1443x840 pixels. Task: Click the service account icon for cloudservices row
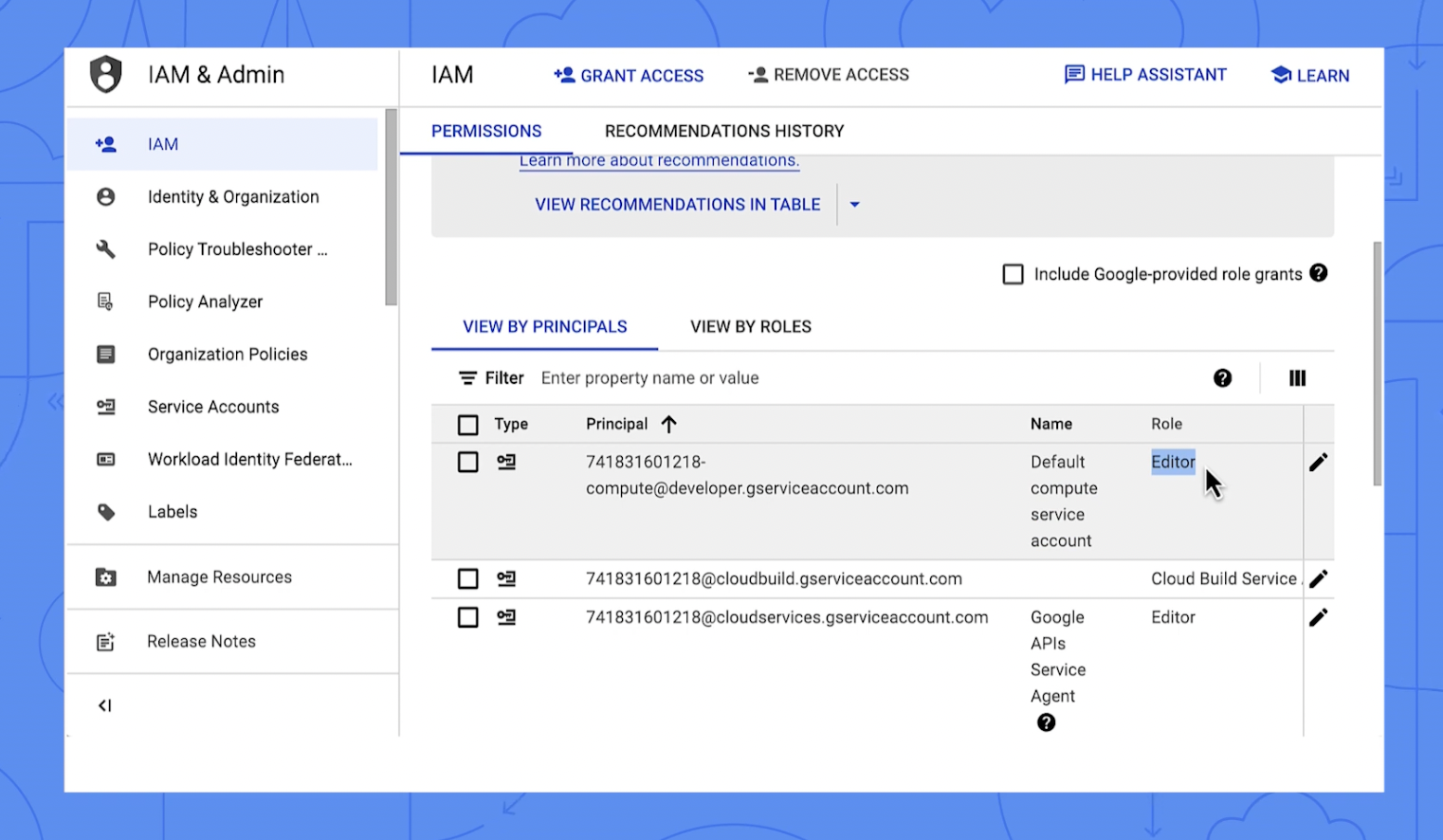coord(507,617)
